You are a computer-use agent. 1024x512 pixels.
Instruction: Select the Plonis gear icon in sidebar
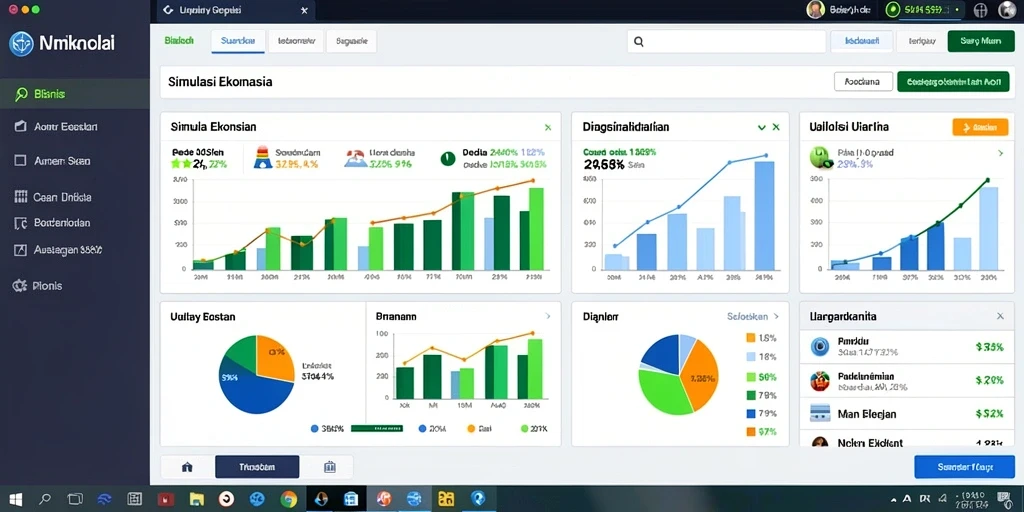point(20,285)
